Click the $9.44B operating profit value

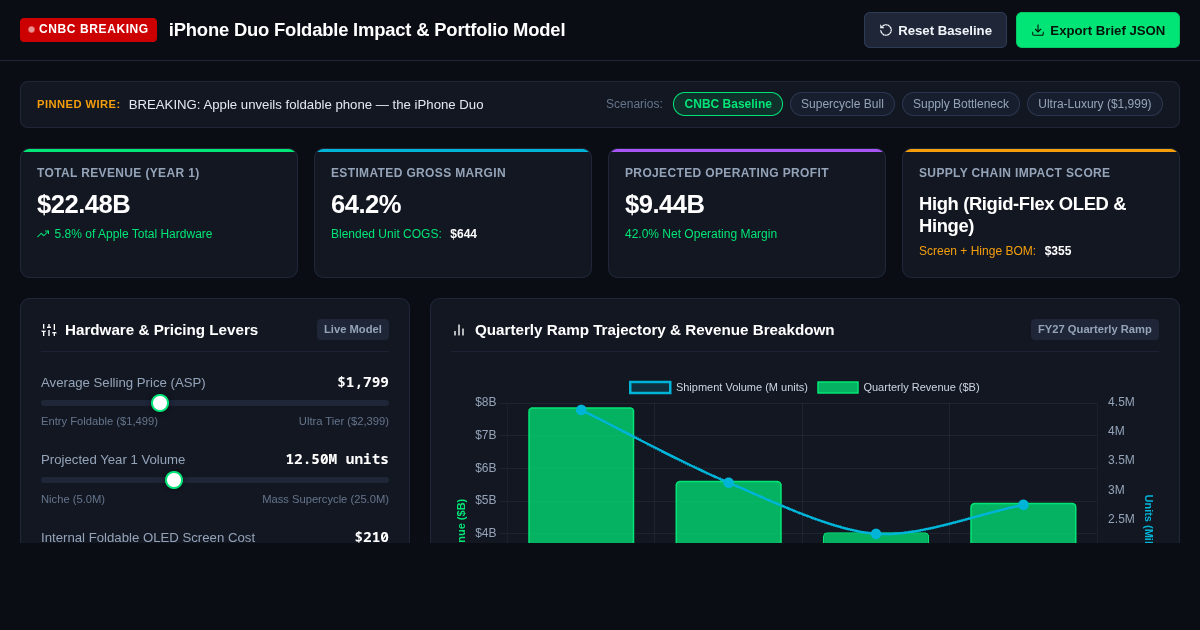tap(665, 204)
